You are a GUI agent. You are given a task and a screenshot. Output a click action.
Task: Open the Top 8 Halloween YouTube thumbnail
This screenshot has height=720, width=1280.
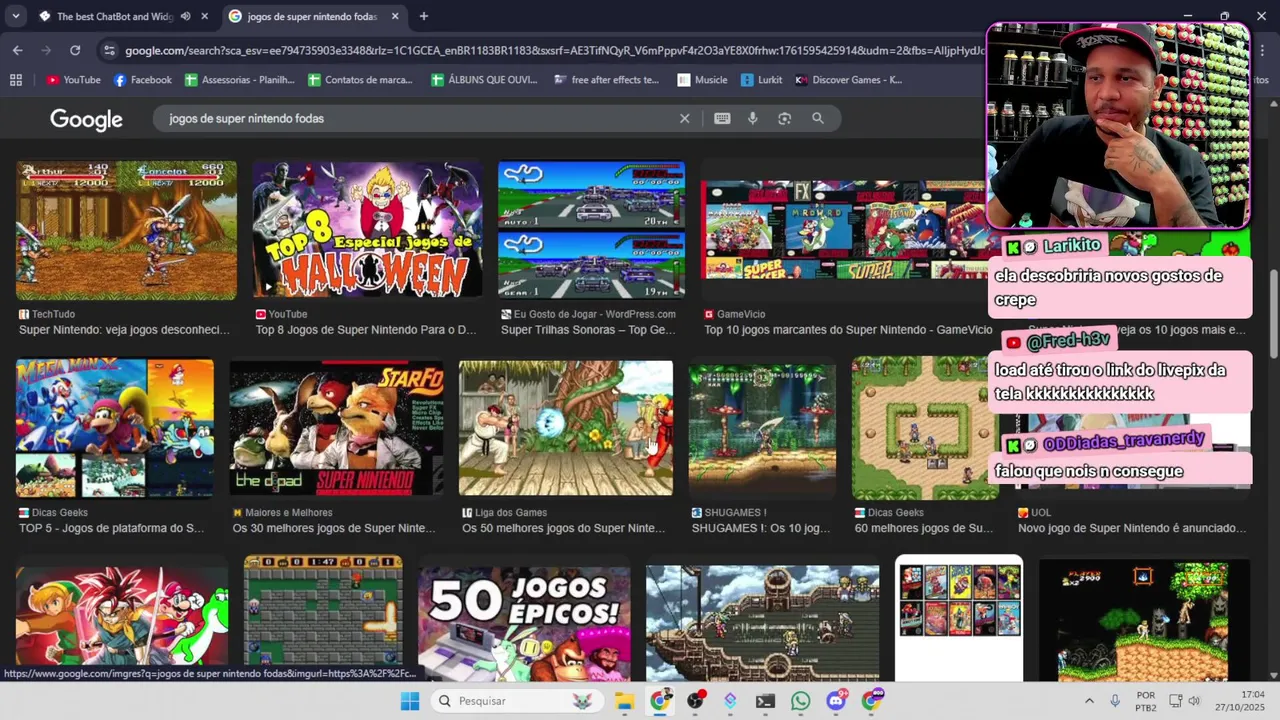(367, 230)
